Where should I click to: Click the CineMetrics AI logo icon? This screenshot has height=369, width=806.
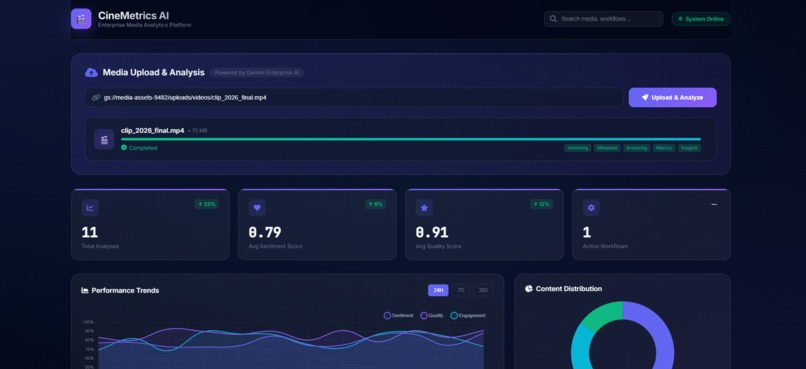click(81, 19)
